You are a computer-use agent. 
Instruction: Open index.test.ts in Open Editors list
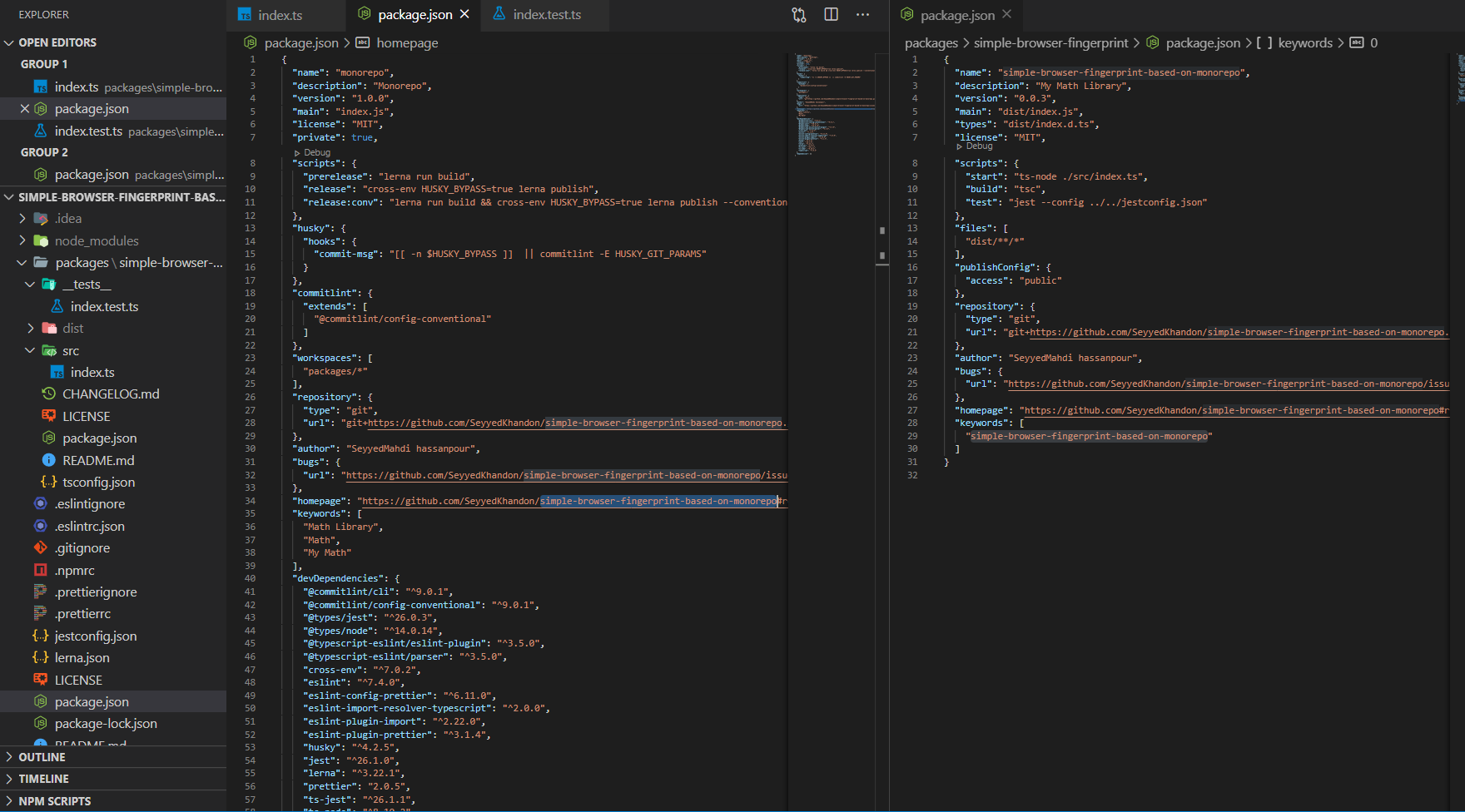(113, 131)
